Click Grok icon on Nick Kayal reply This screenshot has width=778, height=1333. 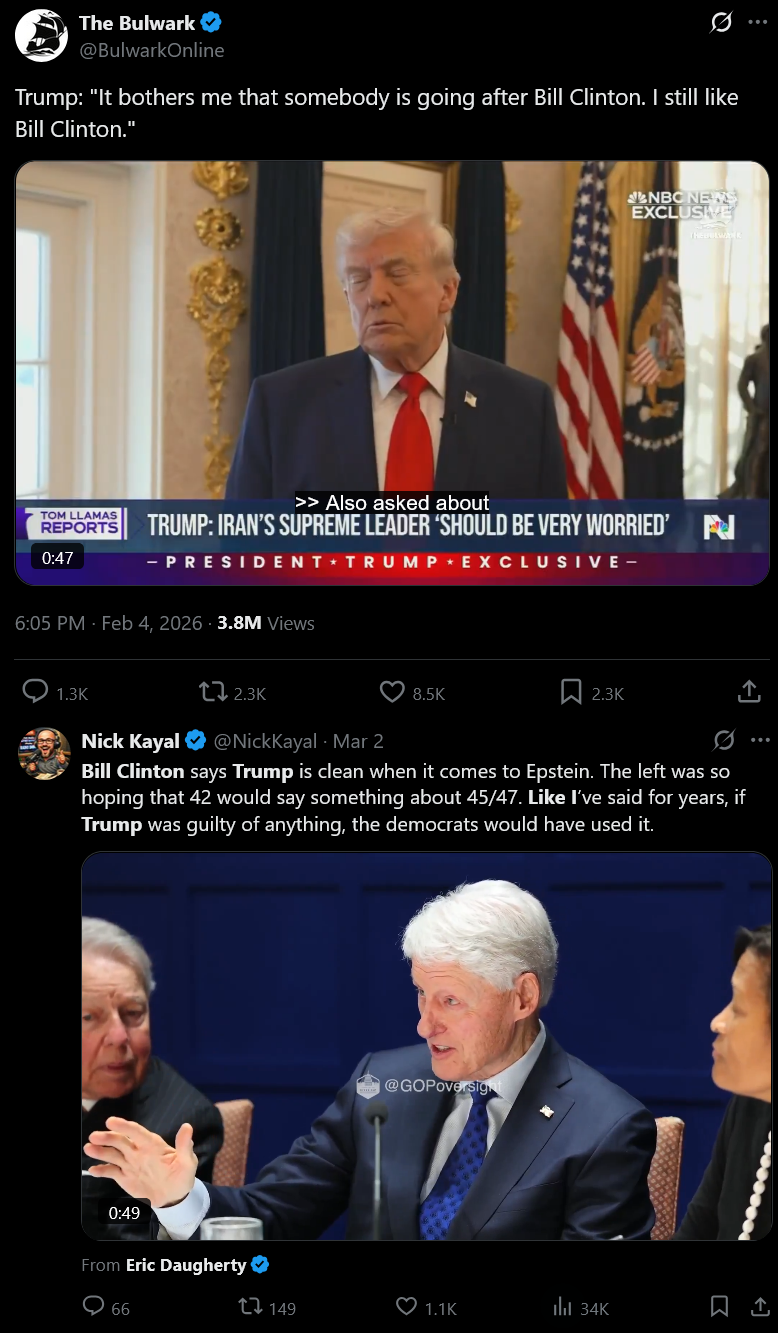coord(724,741)
